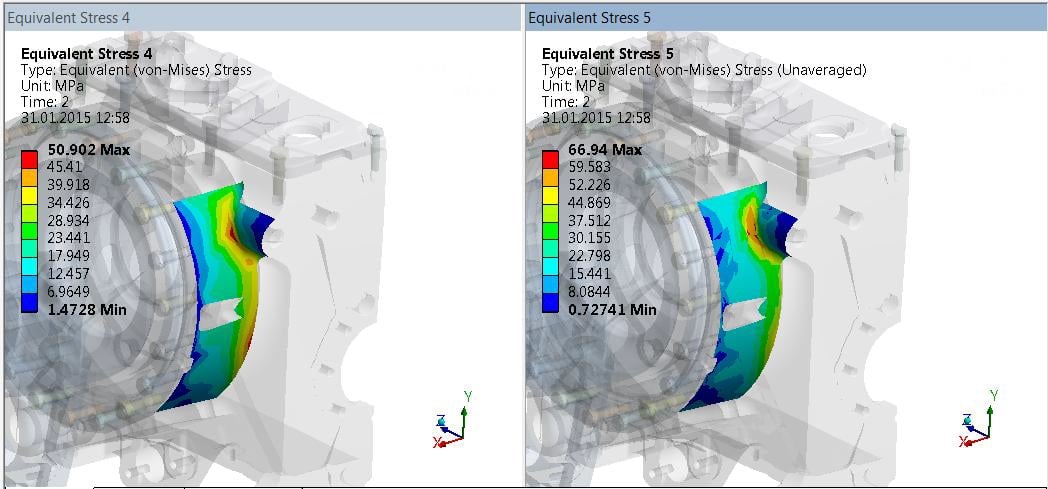This screenshot has width=1048, height=489.
Task: Click the '17.949' legend value
Action: tap(68, 256)
